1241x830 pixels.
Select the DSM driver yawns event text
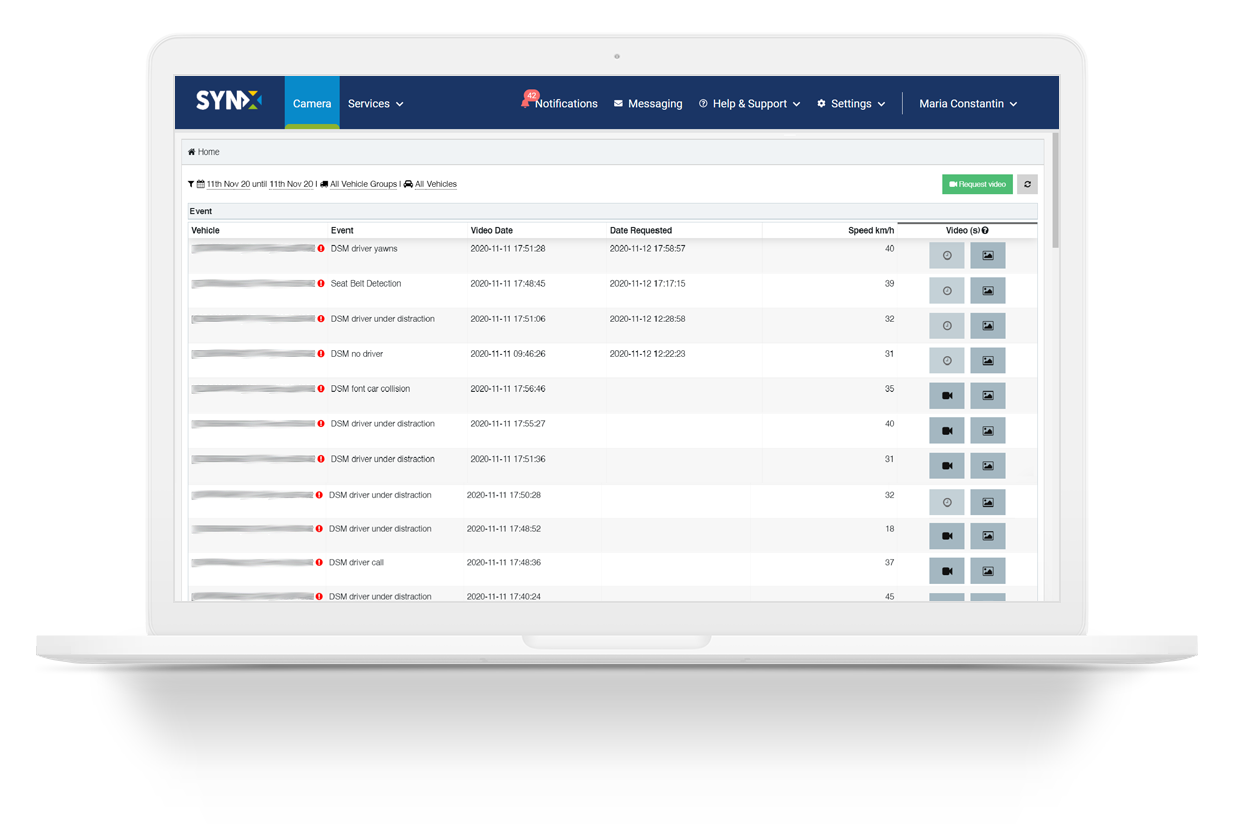click(364, 249)
